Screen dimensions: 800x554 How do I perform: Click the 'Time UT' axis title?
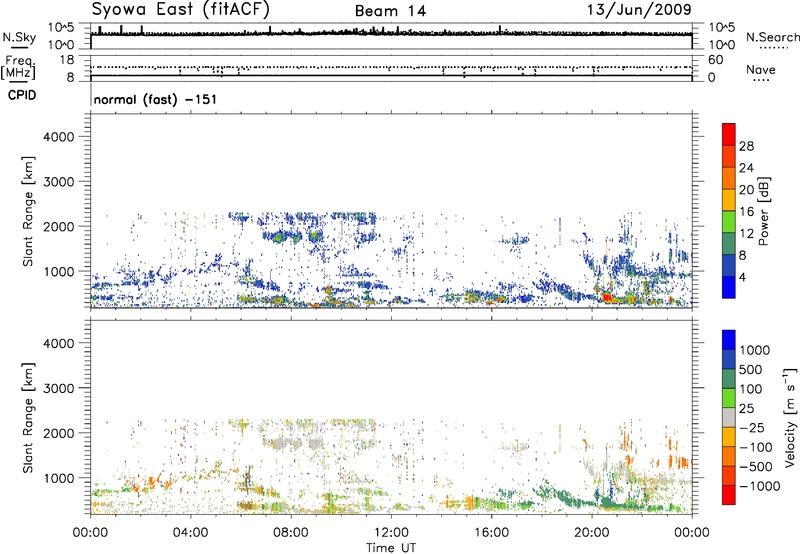coord(391,547)
